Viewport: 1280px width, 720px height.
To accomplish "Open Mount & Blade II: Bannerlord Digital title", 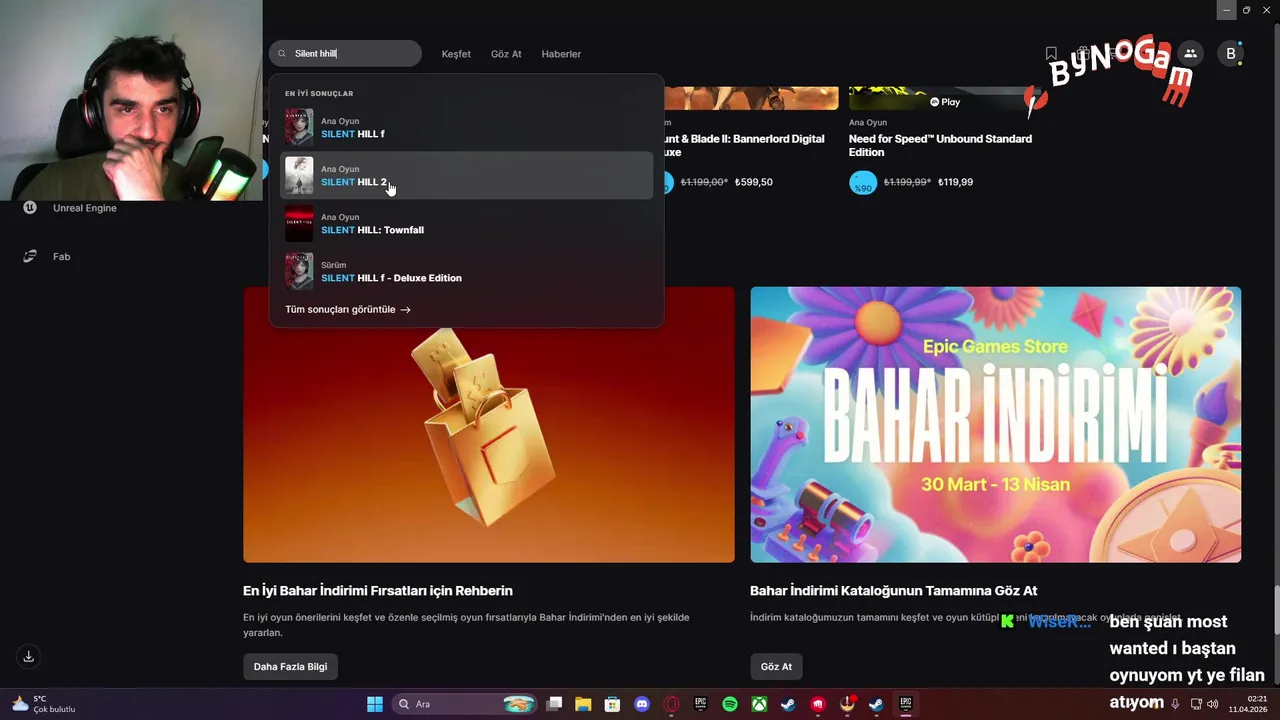I will click(743, 145).
